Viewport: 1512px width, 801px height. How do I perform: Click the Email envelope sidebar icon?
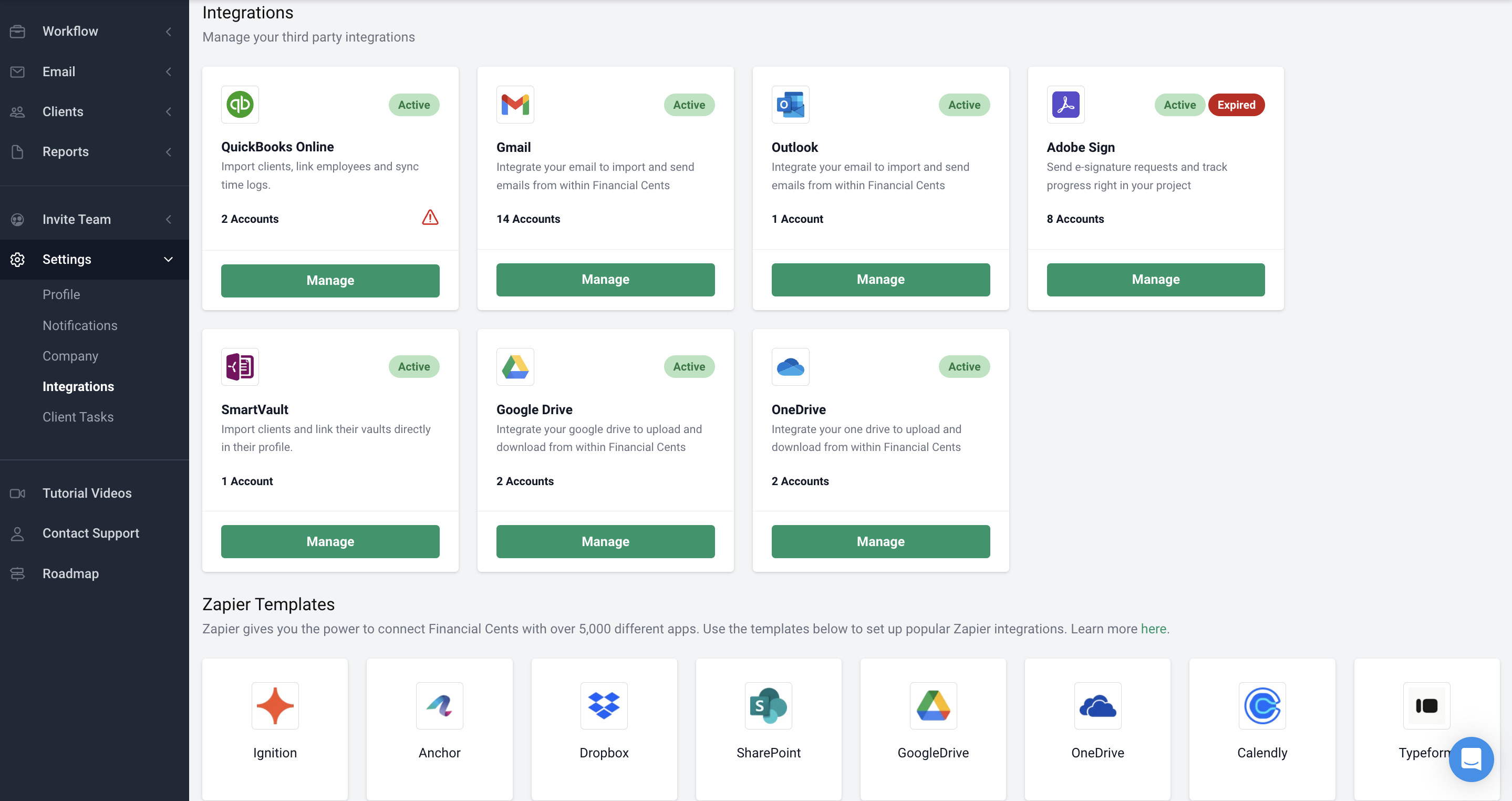[18, 71]
